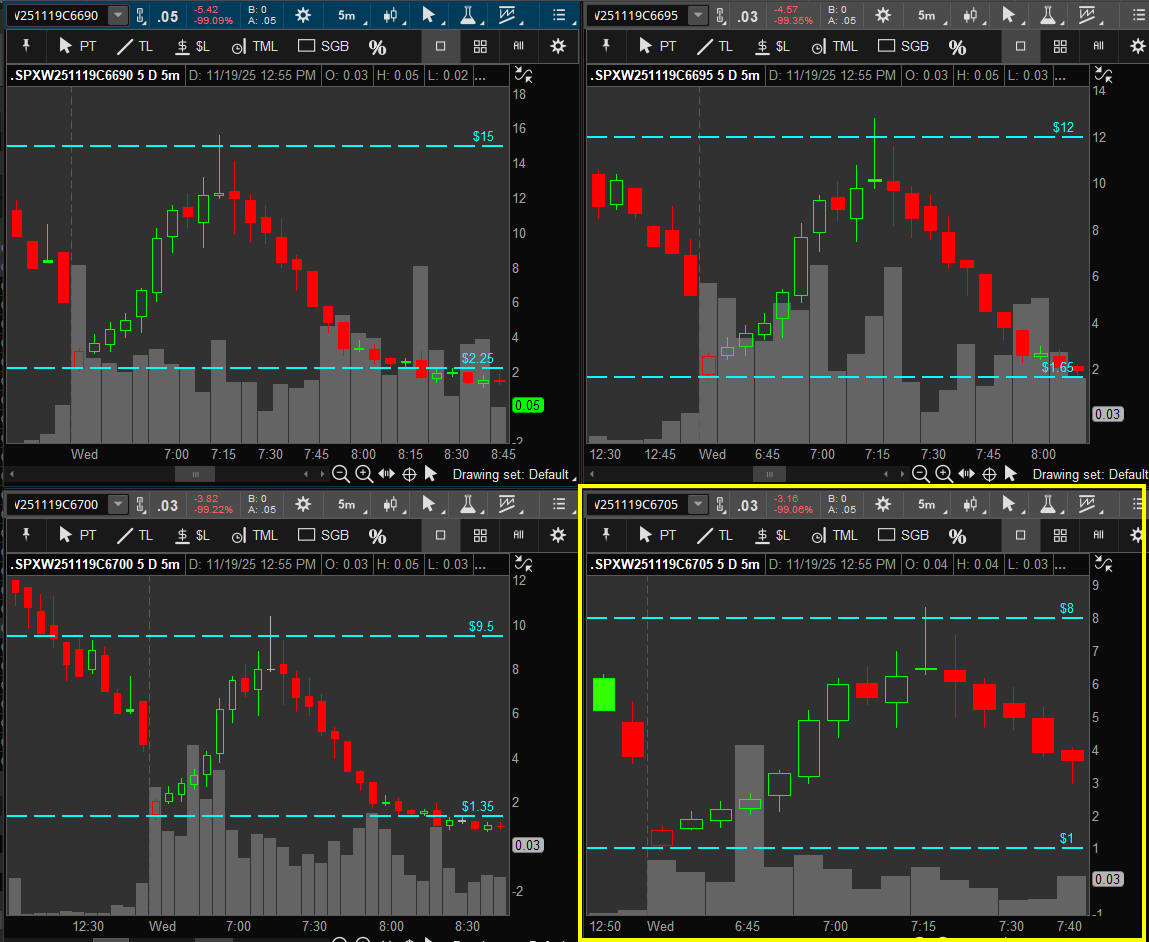Open 5m timeframe dropdown in C6705 header
Viewport: 1149px width, 942px height.
[928, 504]
